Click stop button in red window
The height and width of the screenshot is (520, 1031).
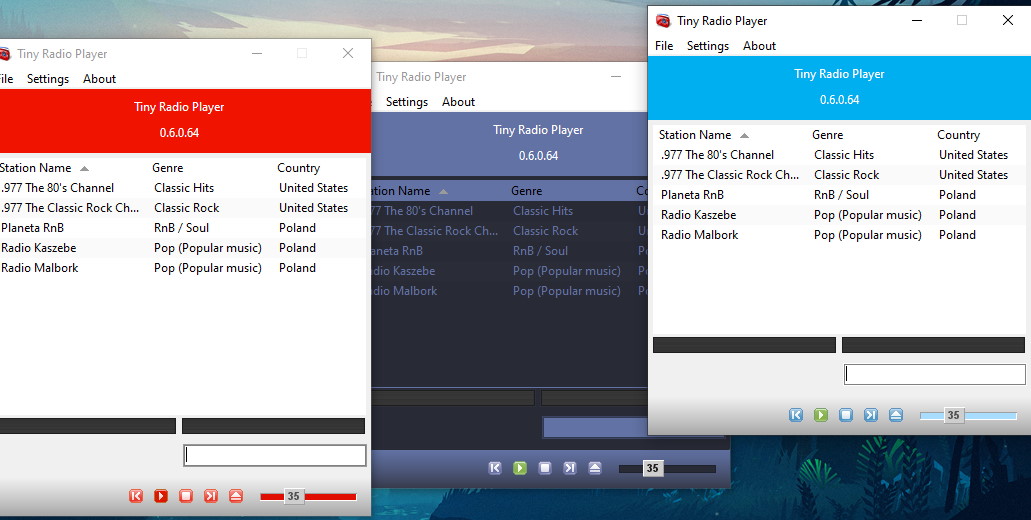click(186, 496)
